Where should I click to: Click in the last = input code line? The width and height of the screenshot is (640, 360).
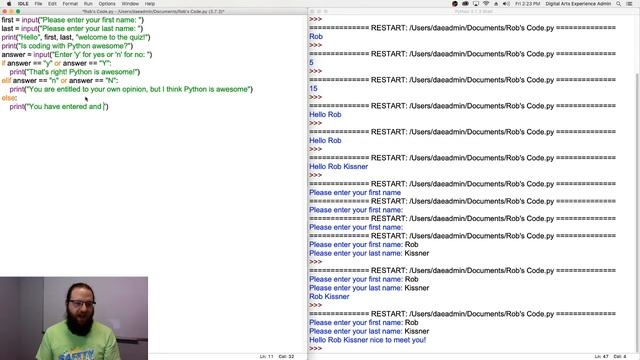tap(72, 29)
